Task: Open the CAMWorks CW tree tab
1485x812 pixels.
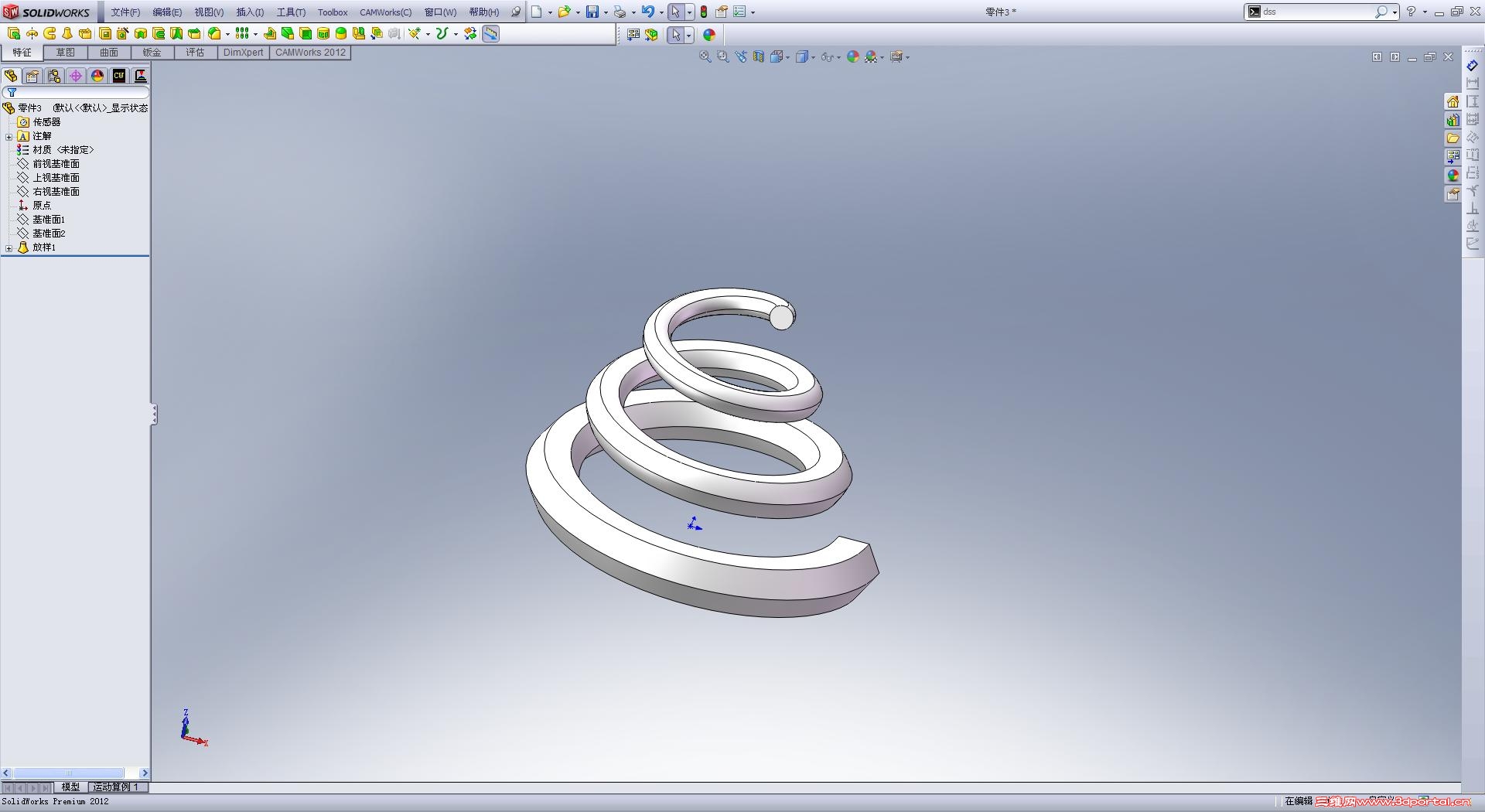Action: [x=119, y=76]
